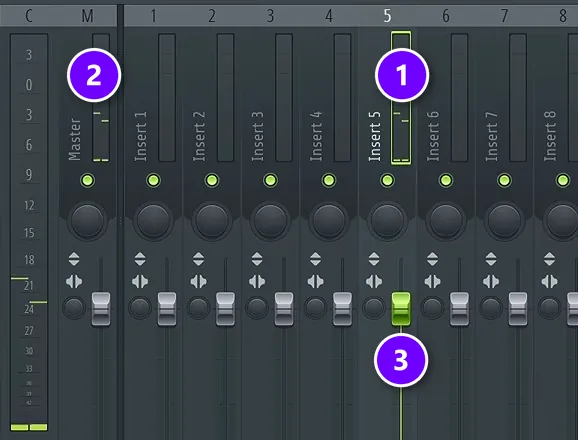The width and height of the screenshot is (578, 440).
Task: Mute Insert 2 using its green LED
Action: point(212,180)
